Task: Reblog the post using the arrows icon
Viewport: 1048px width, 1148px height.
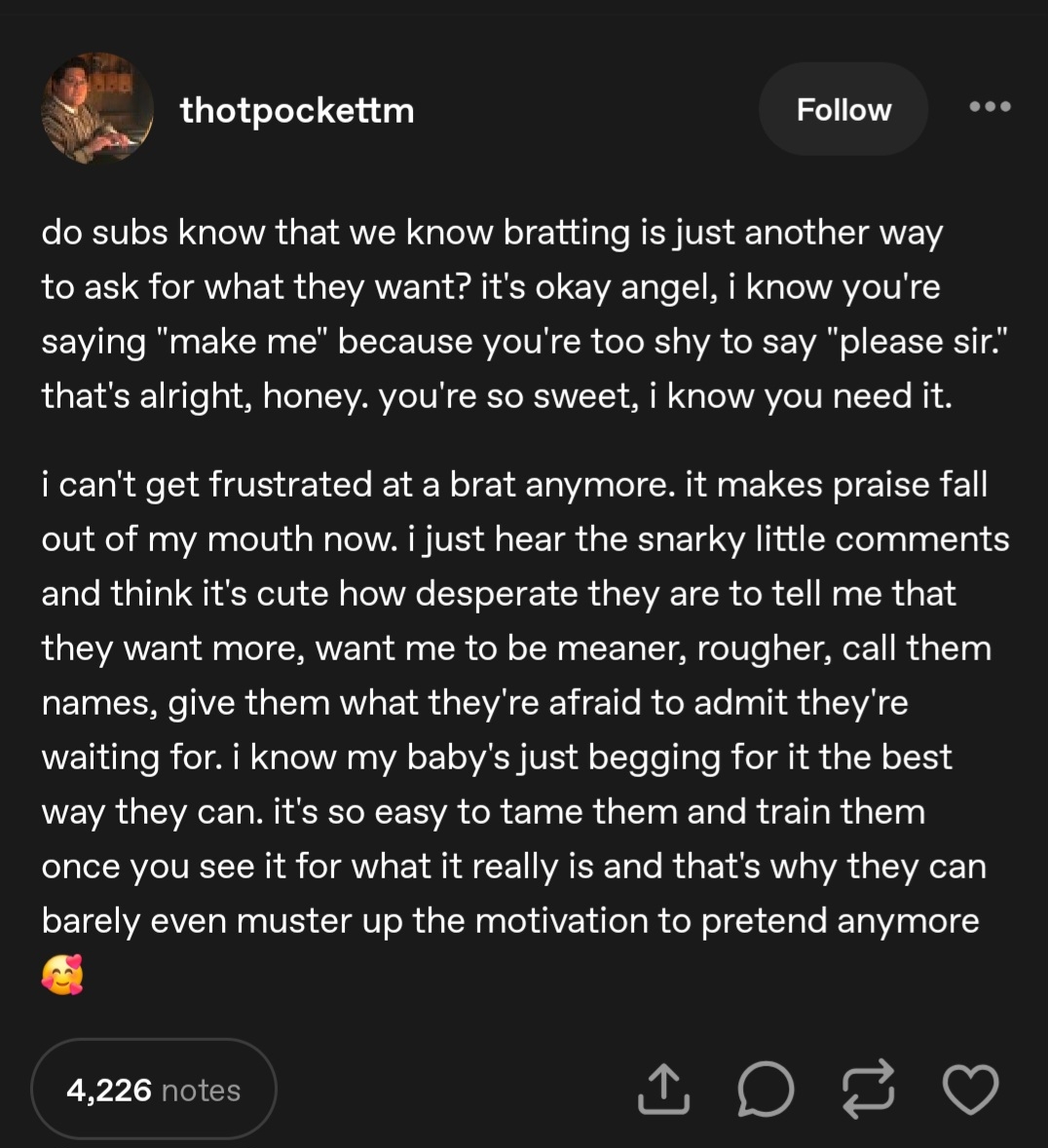Action: [x=868, y=1090]
